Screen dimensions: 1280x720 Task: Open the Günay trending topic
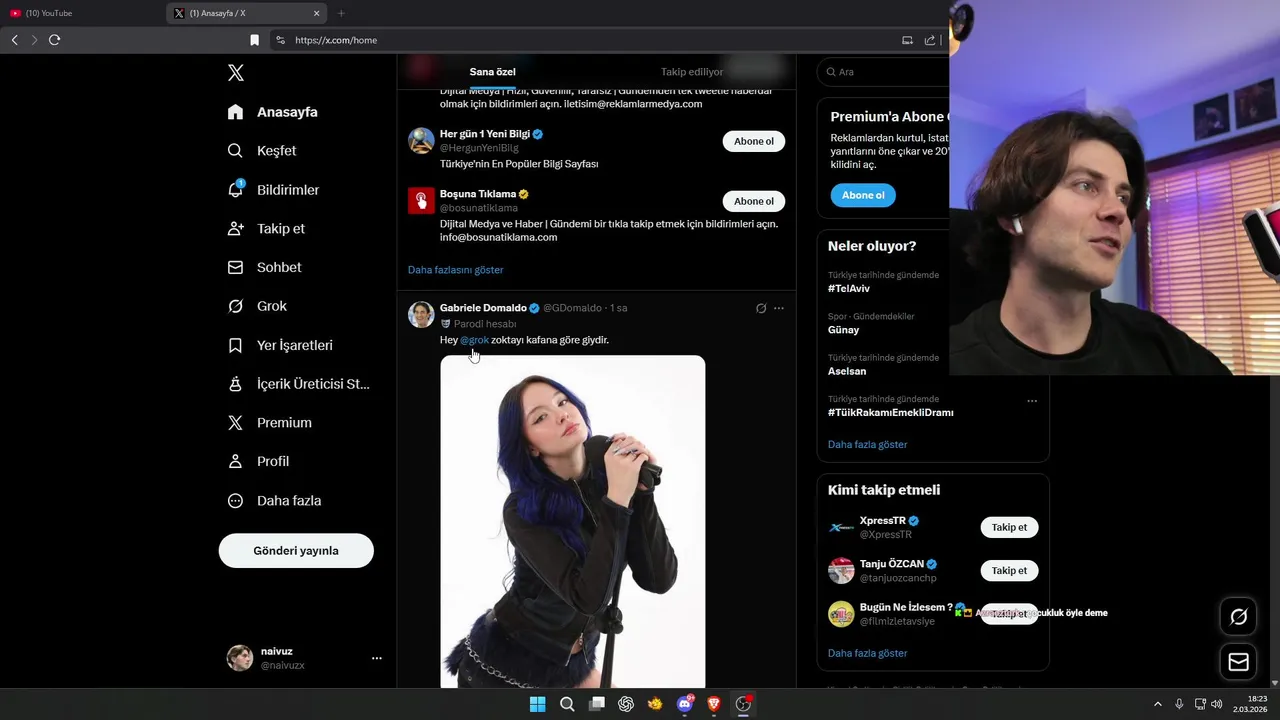point(843,330)
